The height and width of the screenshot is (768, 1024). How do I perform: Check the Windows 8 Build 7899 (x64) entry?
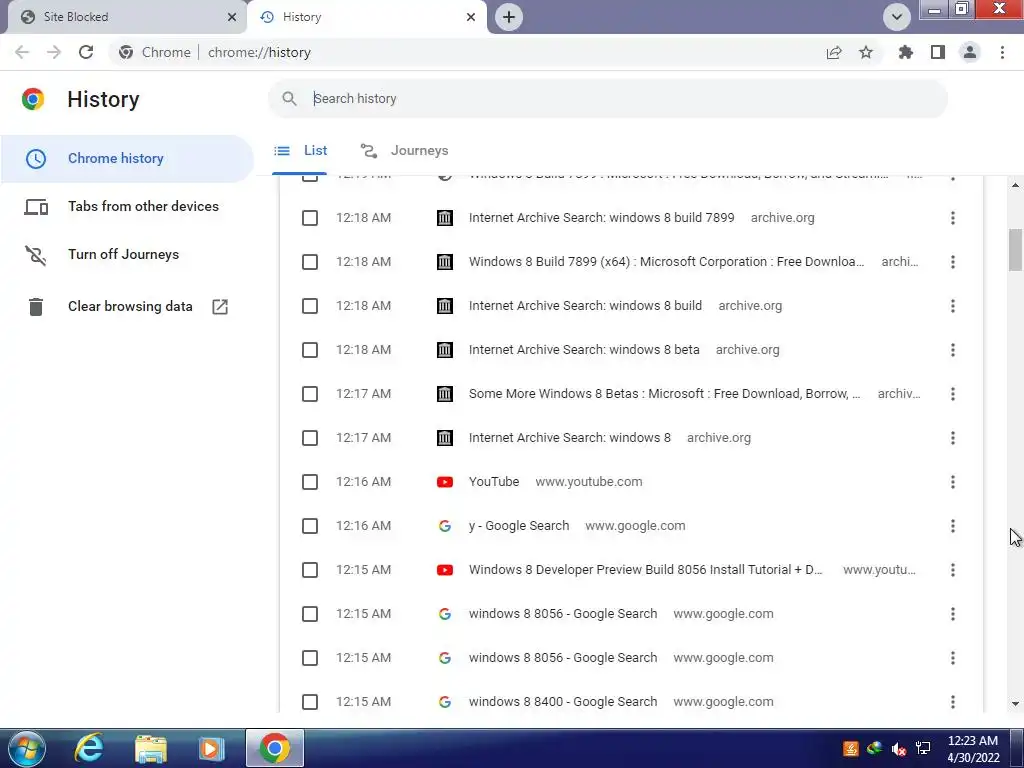310,262
